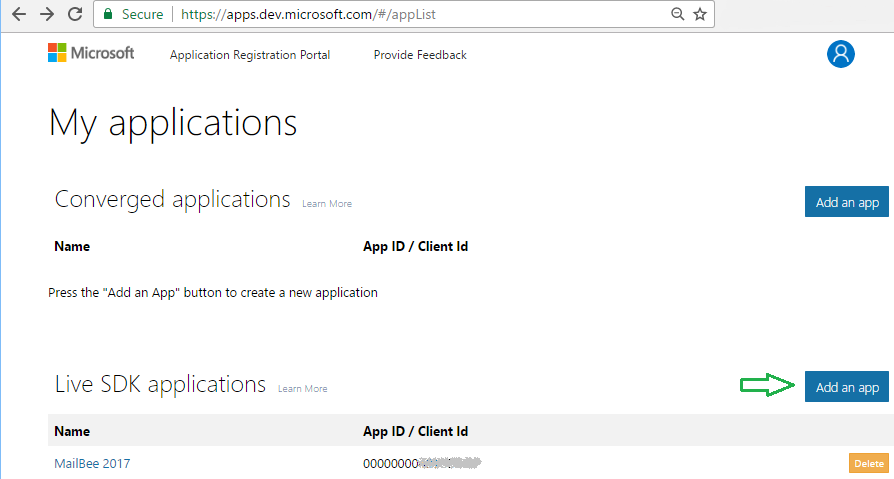Click Name column header in Live SDK table

pyautogui.click(x=72, y=431)
